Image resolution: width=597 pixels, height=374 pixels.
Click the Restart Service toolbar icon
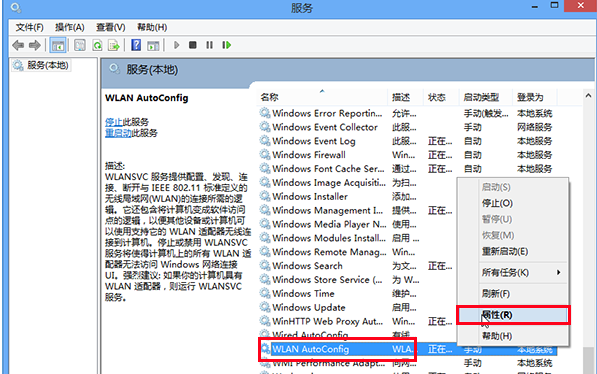coord(227,45)
